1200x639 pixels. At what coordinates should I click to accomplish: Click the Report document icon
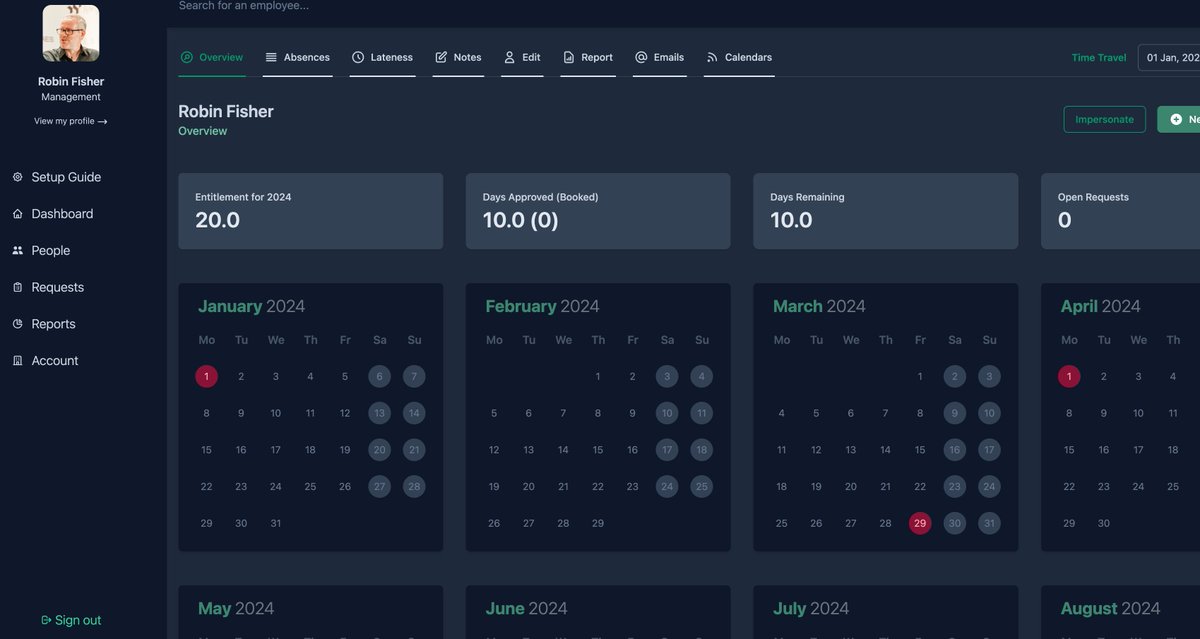tap(569, 57)
